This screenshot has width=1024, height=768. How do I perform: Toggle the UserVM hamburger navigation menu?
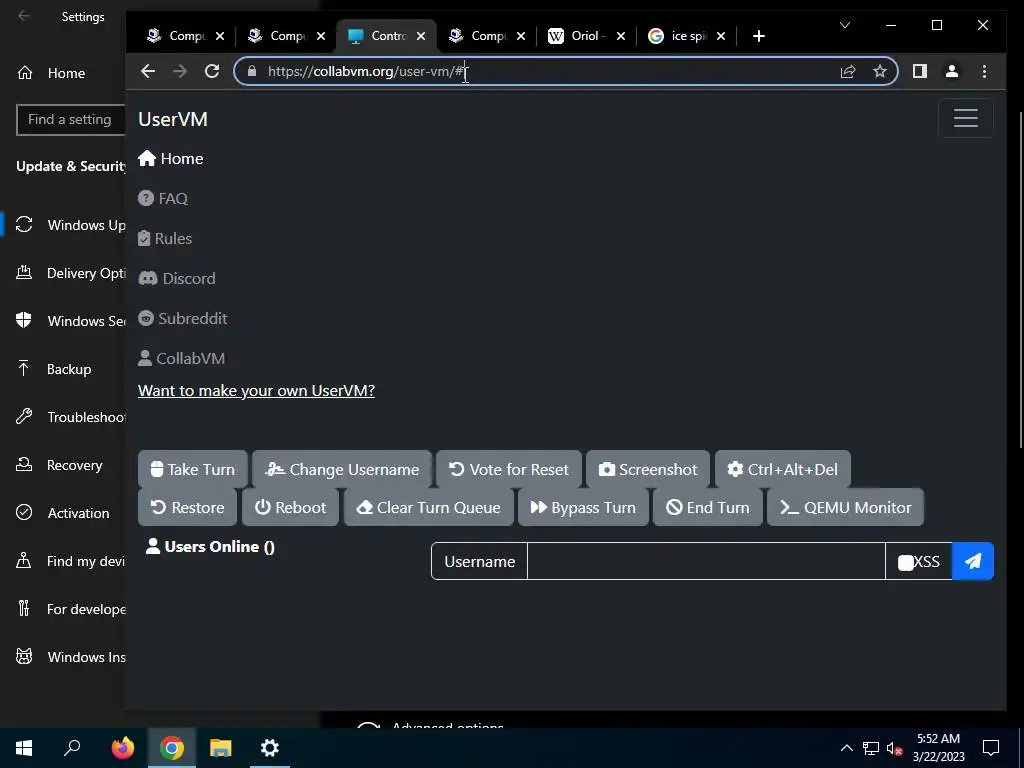tap(965, 118)
